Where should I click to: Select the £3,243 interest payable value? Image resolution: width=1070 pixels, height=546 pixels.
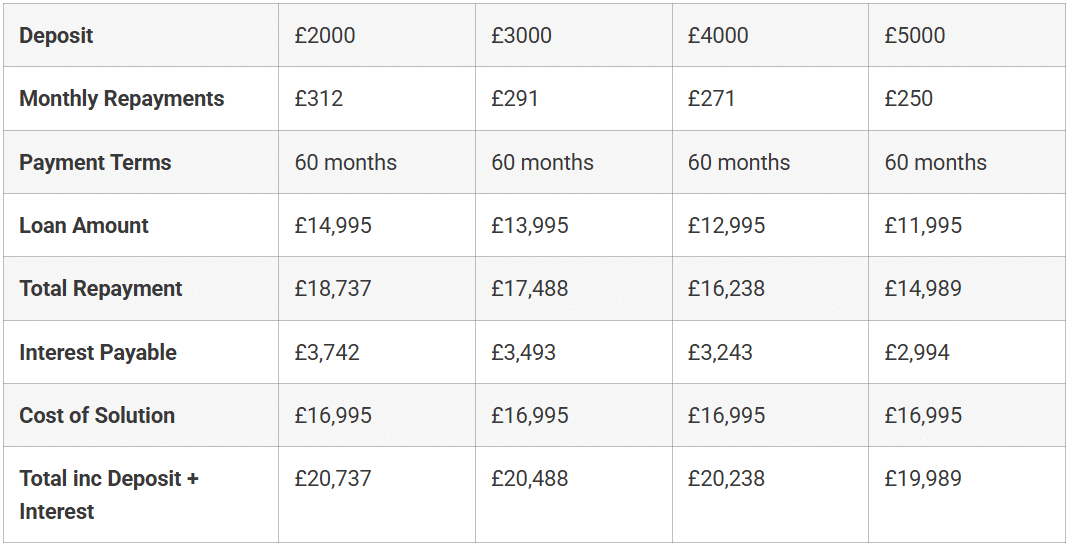click(720, 352)
